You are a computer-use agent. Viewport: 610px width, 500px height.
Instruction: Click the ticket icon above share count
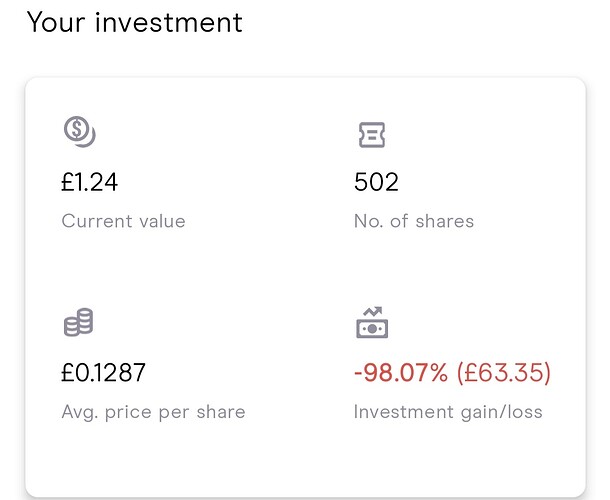click(x=372, y=135)
